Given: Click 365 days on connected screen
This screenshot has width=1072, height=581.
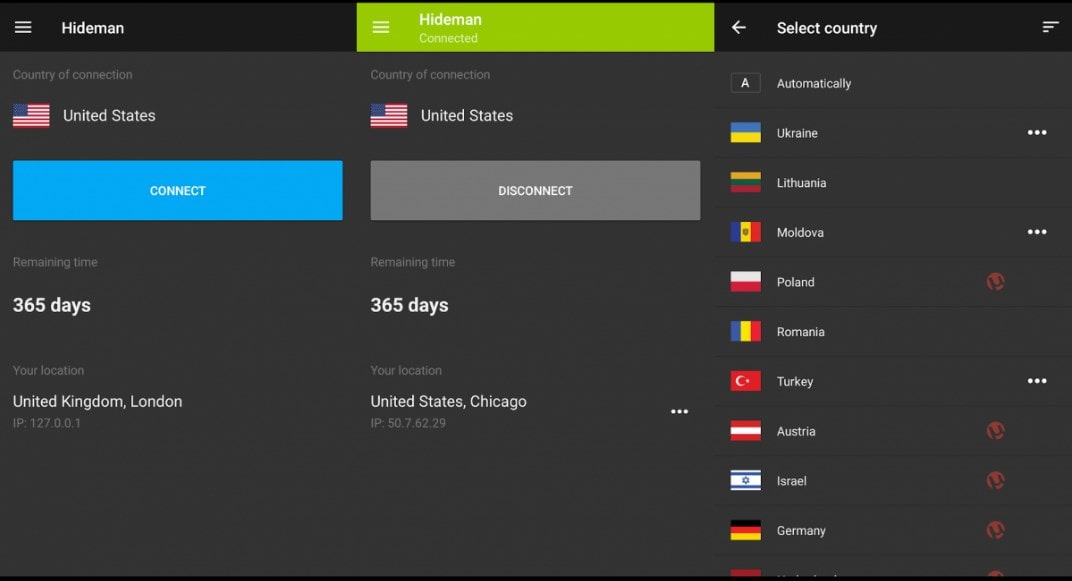Looking at the screenshot, I should 410,305.
